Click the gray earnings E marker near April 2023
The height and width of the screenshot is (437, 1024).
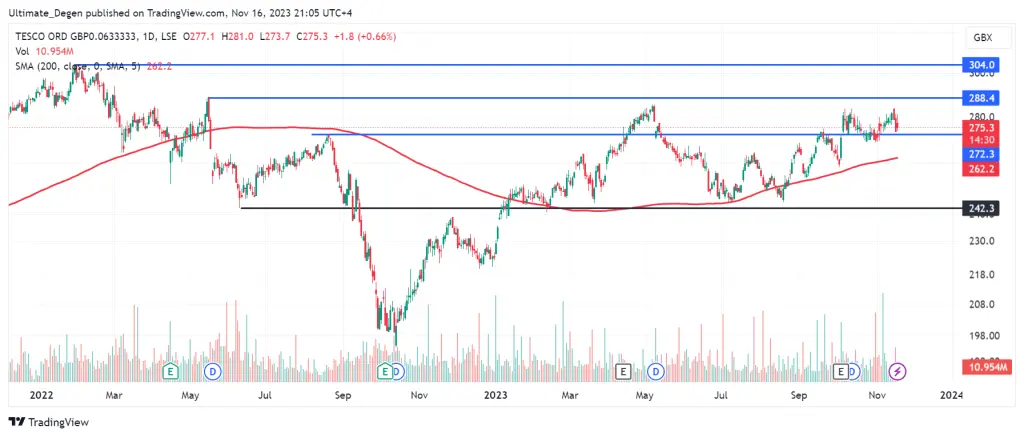[x=623, y=372]
